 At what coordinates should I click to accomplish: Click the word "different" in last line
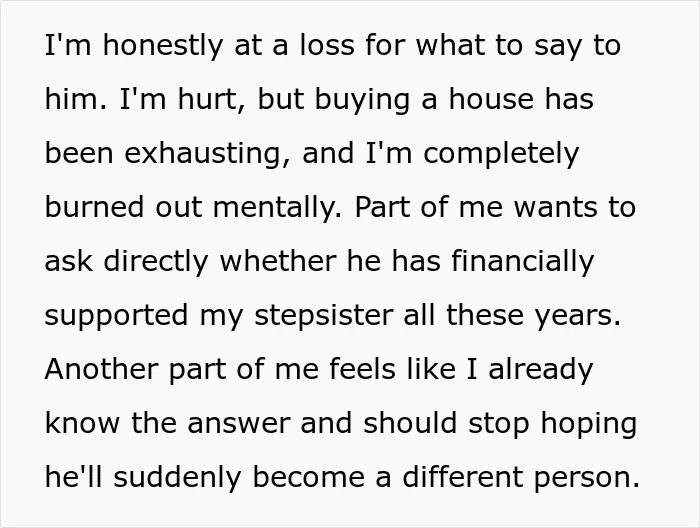pos(463,477)
